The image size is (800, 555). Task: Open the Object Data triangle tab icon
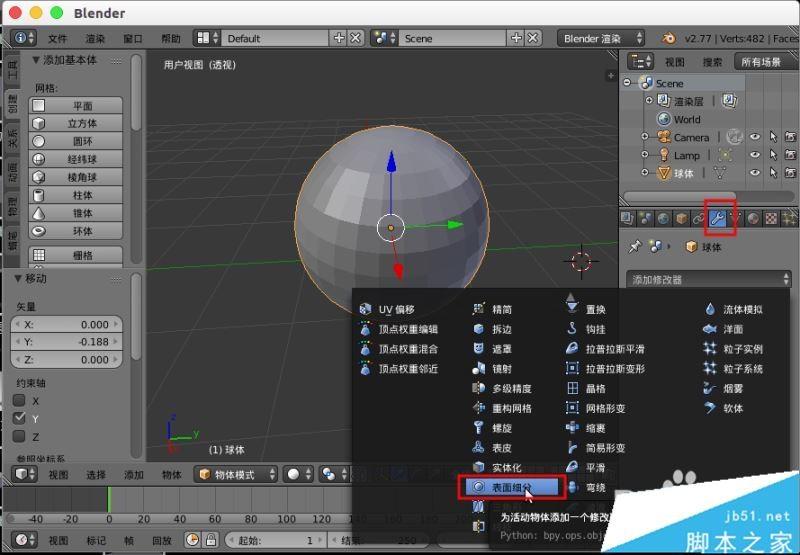pos(735,218)
